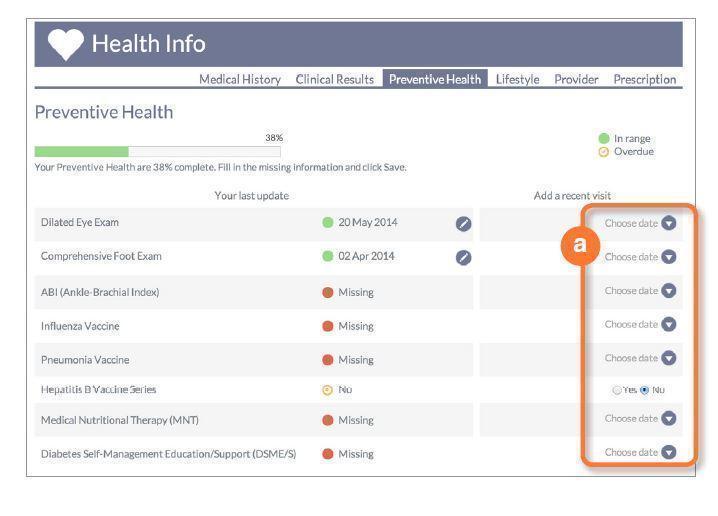Click the green status dot for Dilated Eye Exam

[x=328, y=223]
